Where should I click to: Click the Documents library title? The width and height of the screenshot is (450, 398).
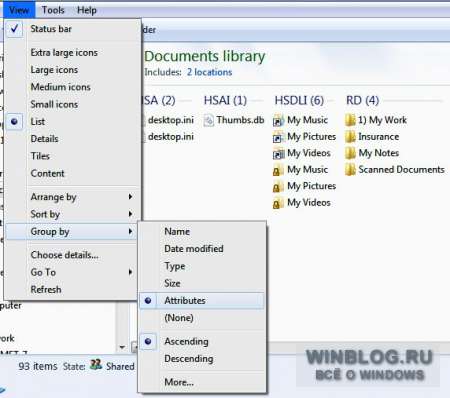click(205, 56)
